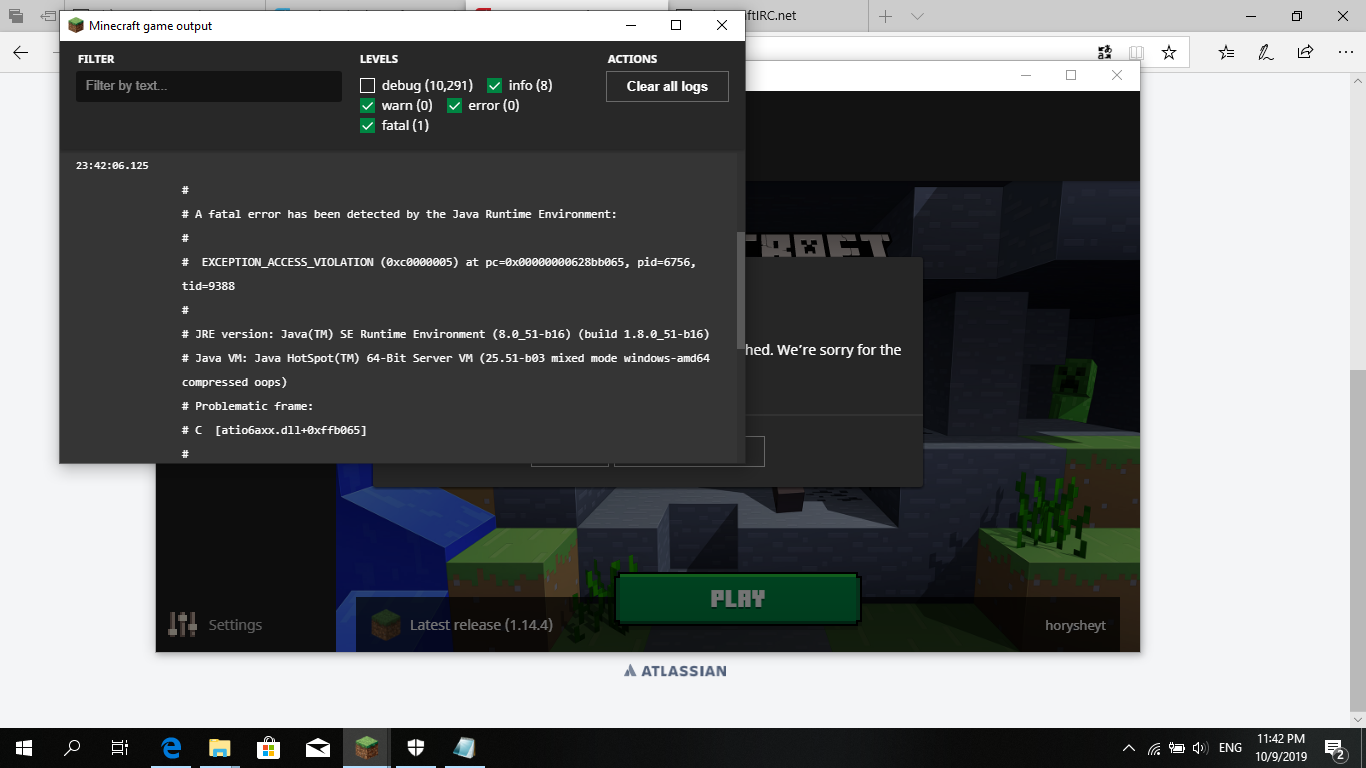The width and height of the screenshot is (1366, 768).
Task: Open Minecraft Launcher Settings
Action: click(x=215, y=625)
